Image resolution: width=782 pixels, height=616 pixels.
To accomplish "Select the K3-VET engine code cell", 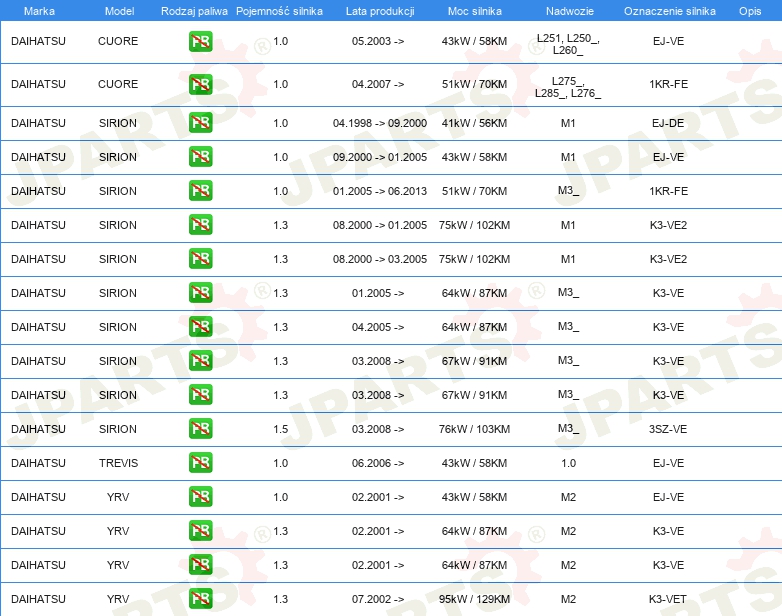I will 668,599.
